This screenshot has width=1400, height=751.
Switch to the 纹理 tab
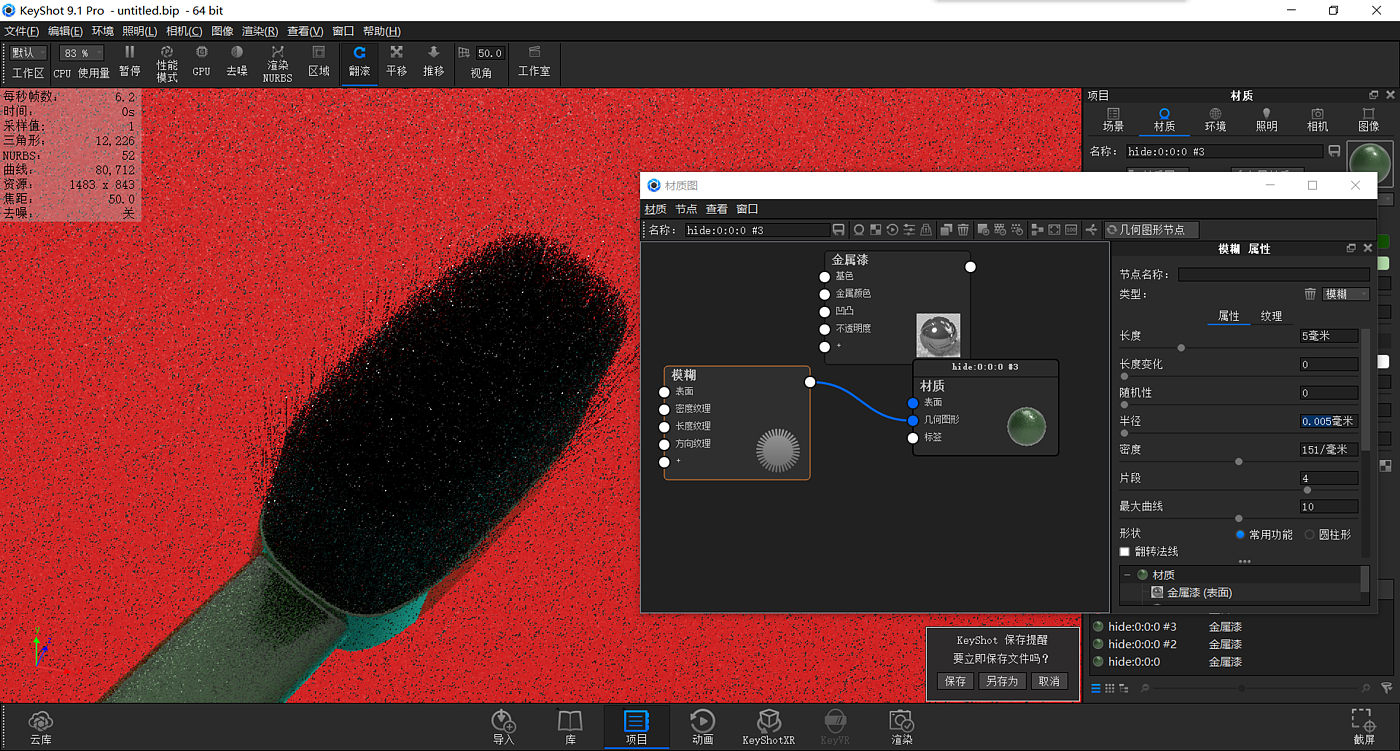(1271, 316)
